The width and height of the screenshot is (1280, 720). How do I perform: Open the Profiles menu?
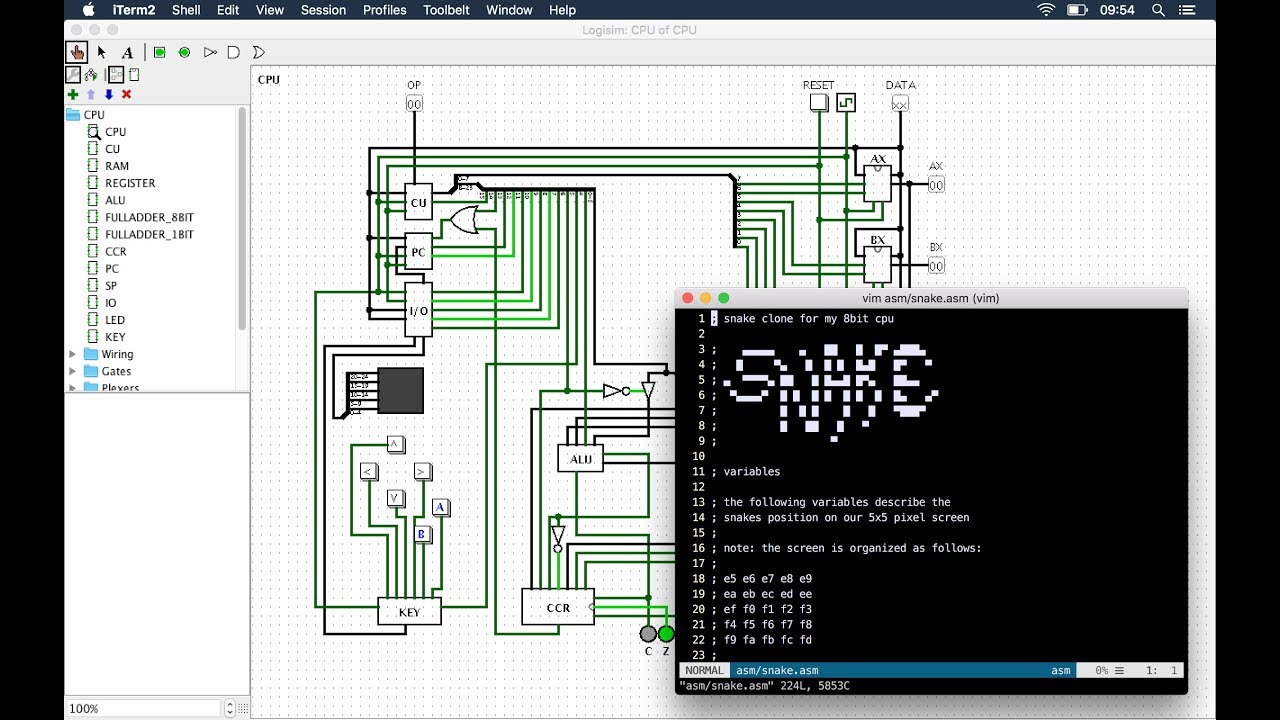pyautogui.click(x=384, y=10)
